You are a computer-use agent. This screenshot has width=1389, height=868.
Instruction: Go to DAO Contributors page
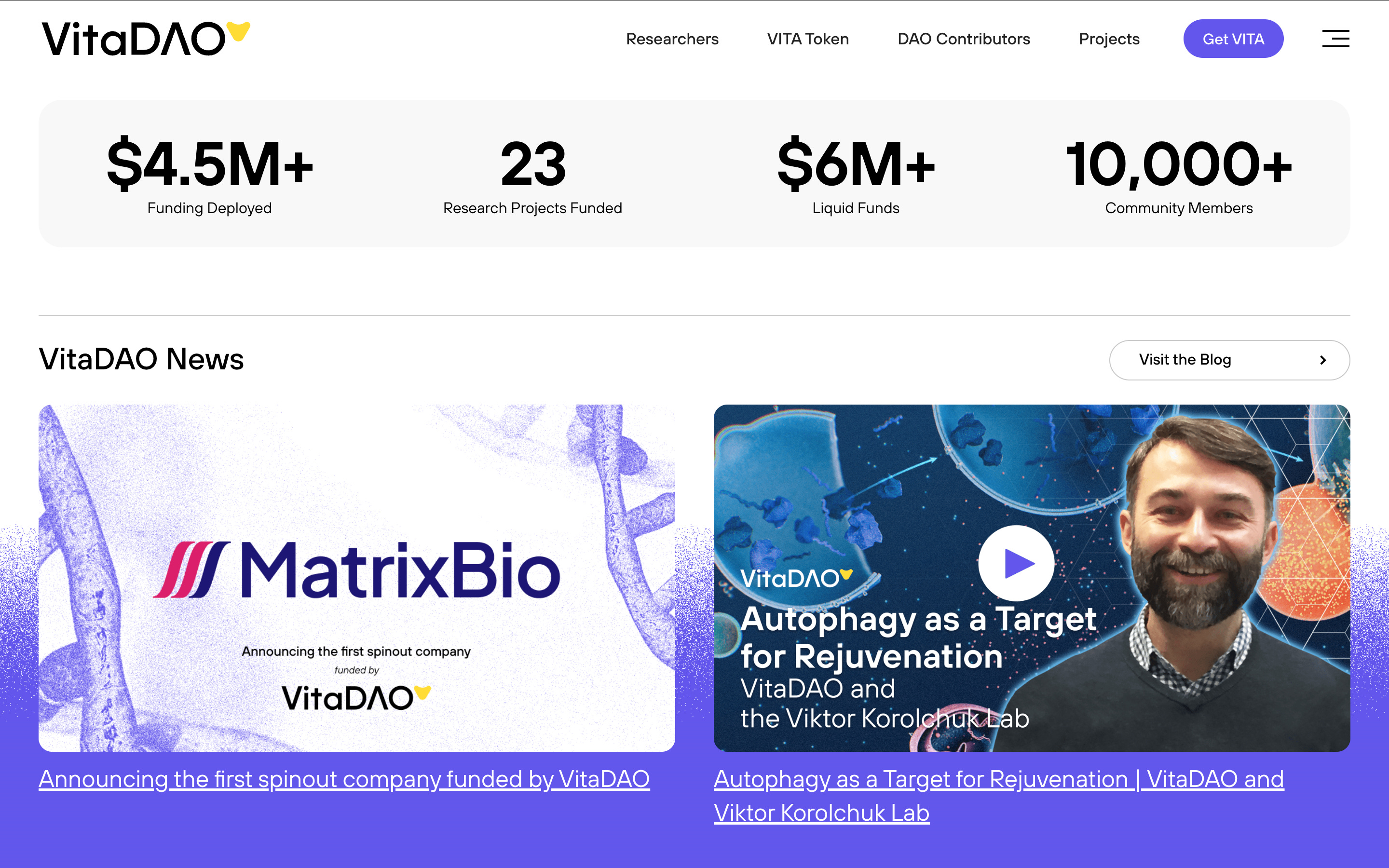click(964, 39)
